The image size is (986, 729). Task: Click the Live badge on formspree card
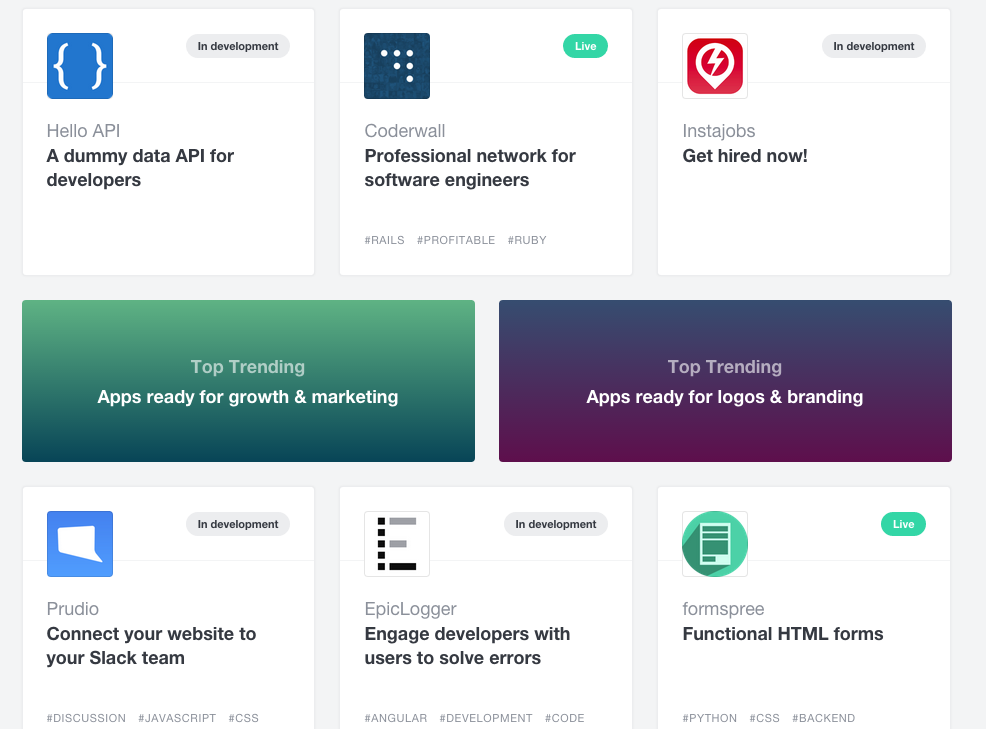(903, 524)
